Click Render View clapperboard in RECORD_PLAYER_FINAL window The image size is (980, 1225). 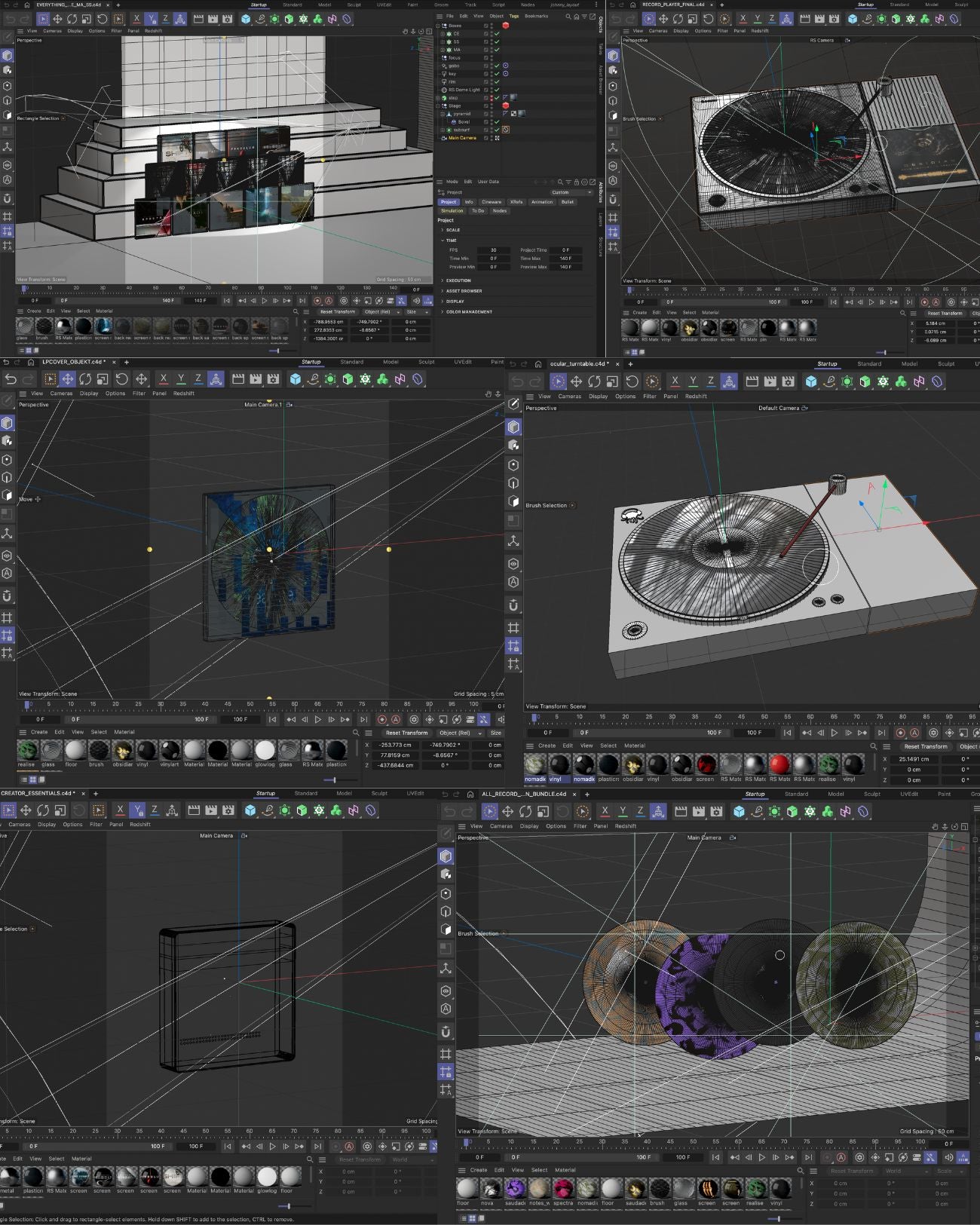coord(805,19)
